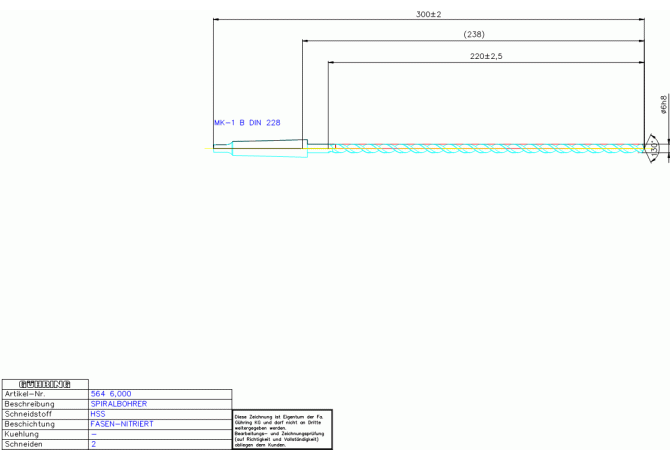
Task: Click the MK-1 B DIN 228 label
Action: pyautogui.click(x=247, y=123)
